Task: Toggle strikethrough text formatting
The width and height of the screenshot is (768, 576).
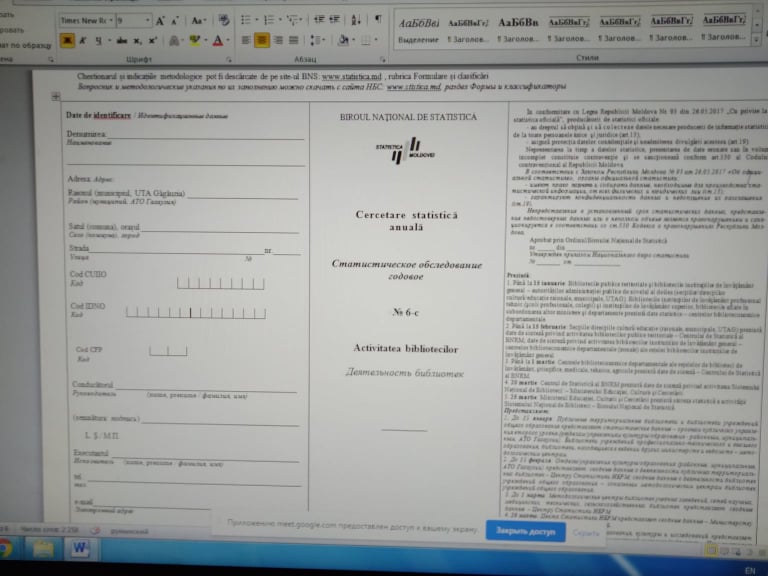Action: coord(121,41)
